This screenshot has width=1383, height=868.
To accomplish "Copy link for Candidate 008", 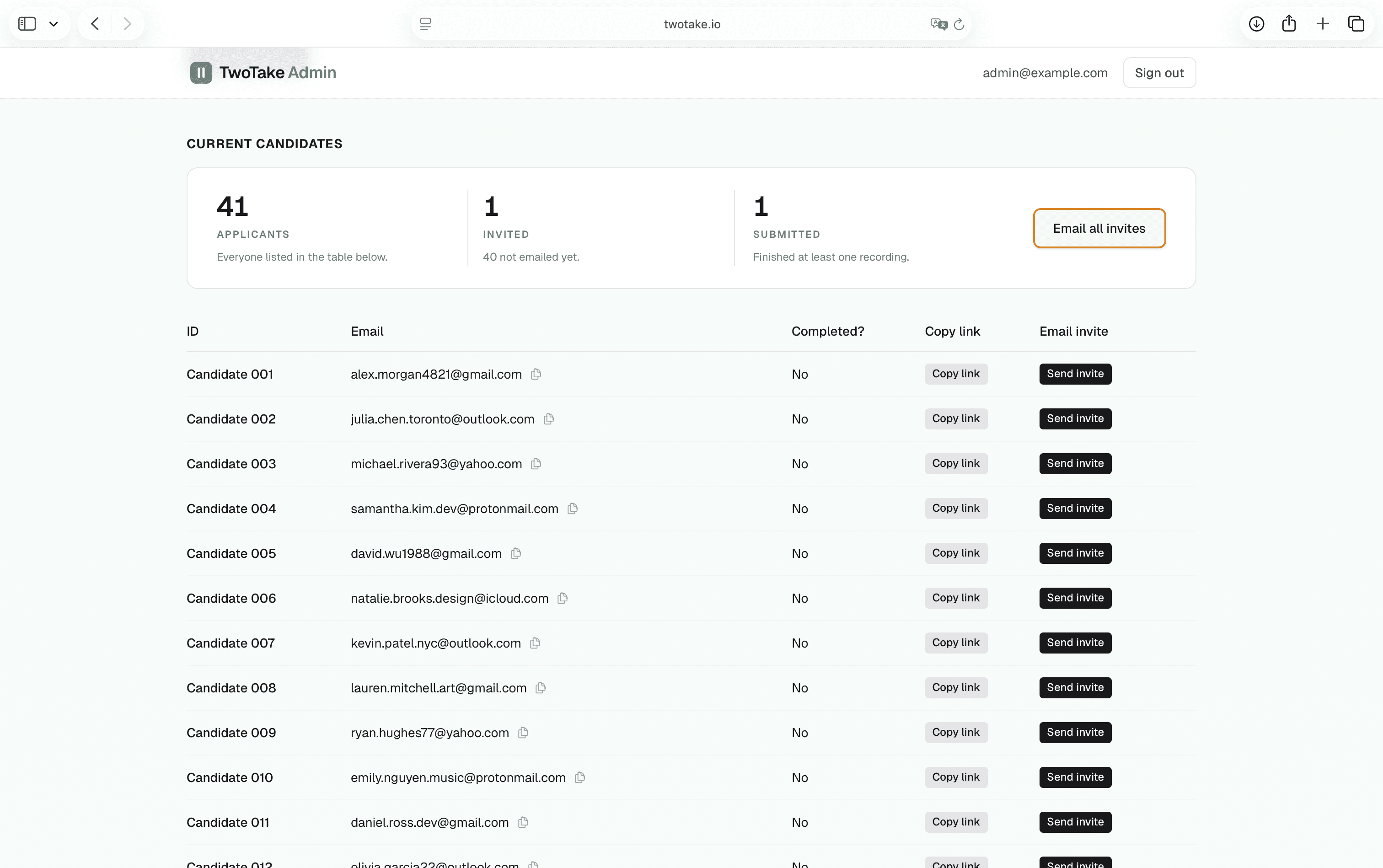I will [x=956, y=687].
